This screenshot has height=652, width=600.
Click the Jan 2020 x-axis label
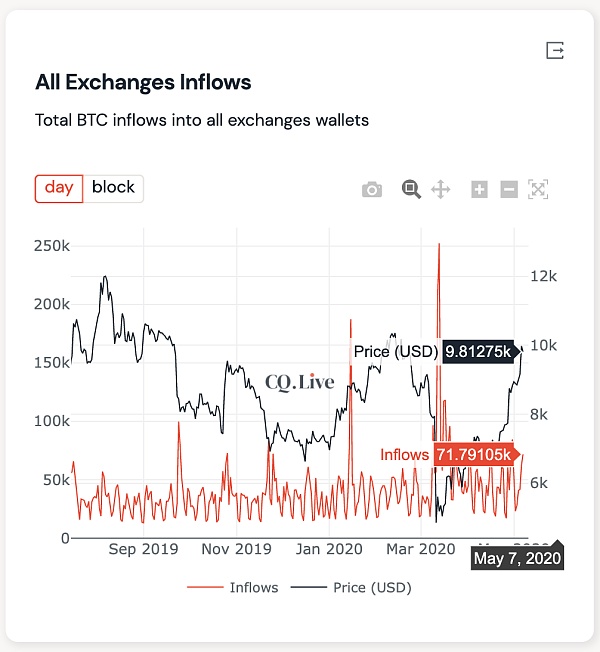[x=330, y=549]
